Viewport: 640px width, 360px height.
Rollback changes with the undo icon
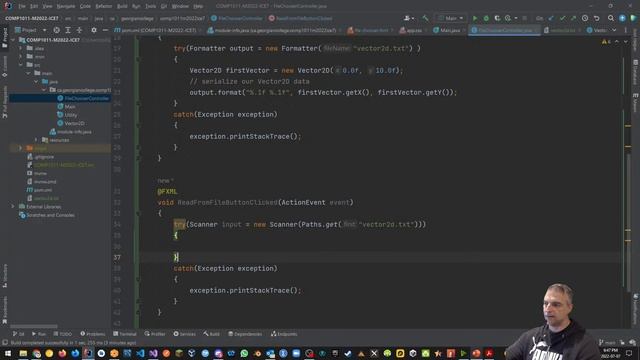tap(596, 18)
